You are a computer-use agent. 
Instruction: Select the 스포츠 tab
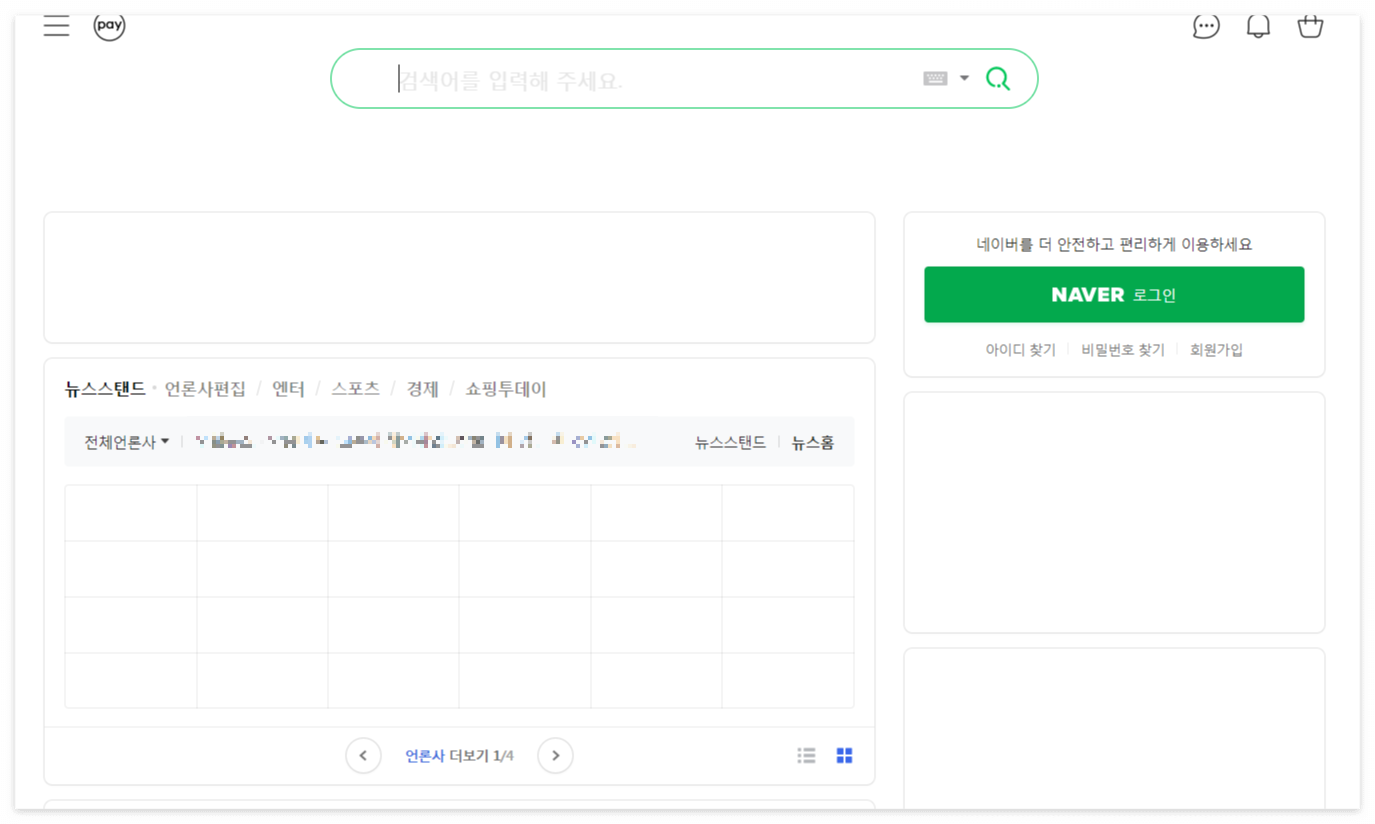coord(355,389)
